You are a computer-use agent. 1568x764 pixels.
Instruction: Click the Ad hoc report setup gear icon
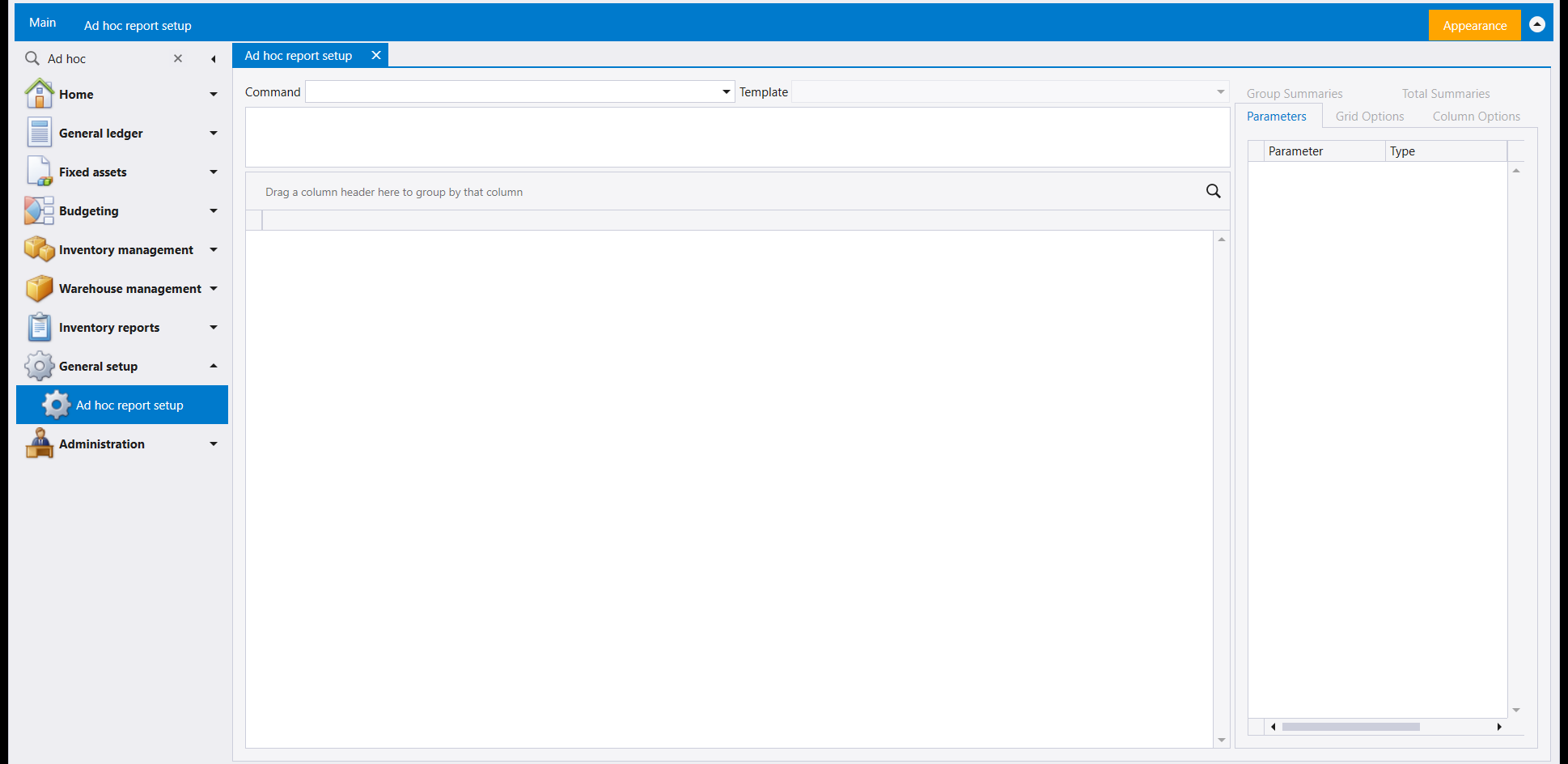point(57,405)
